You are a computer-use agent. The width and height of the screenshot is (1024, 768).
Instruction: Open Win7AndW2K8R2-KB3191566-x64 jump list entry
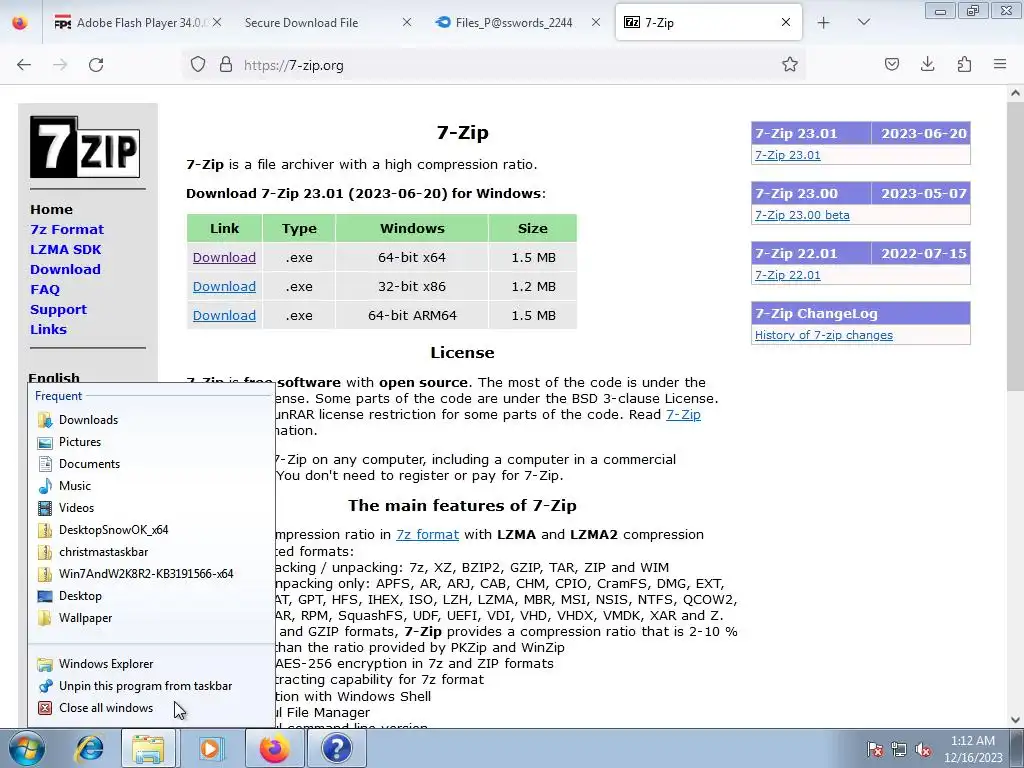tap(152, 574)
